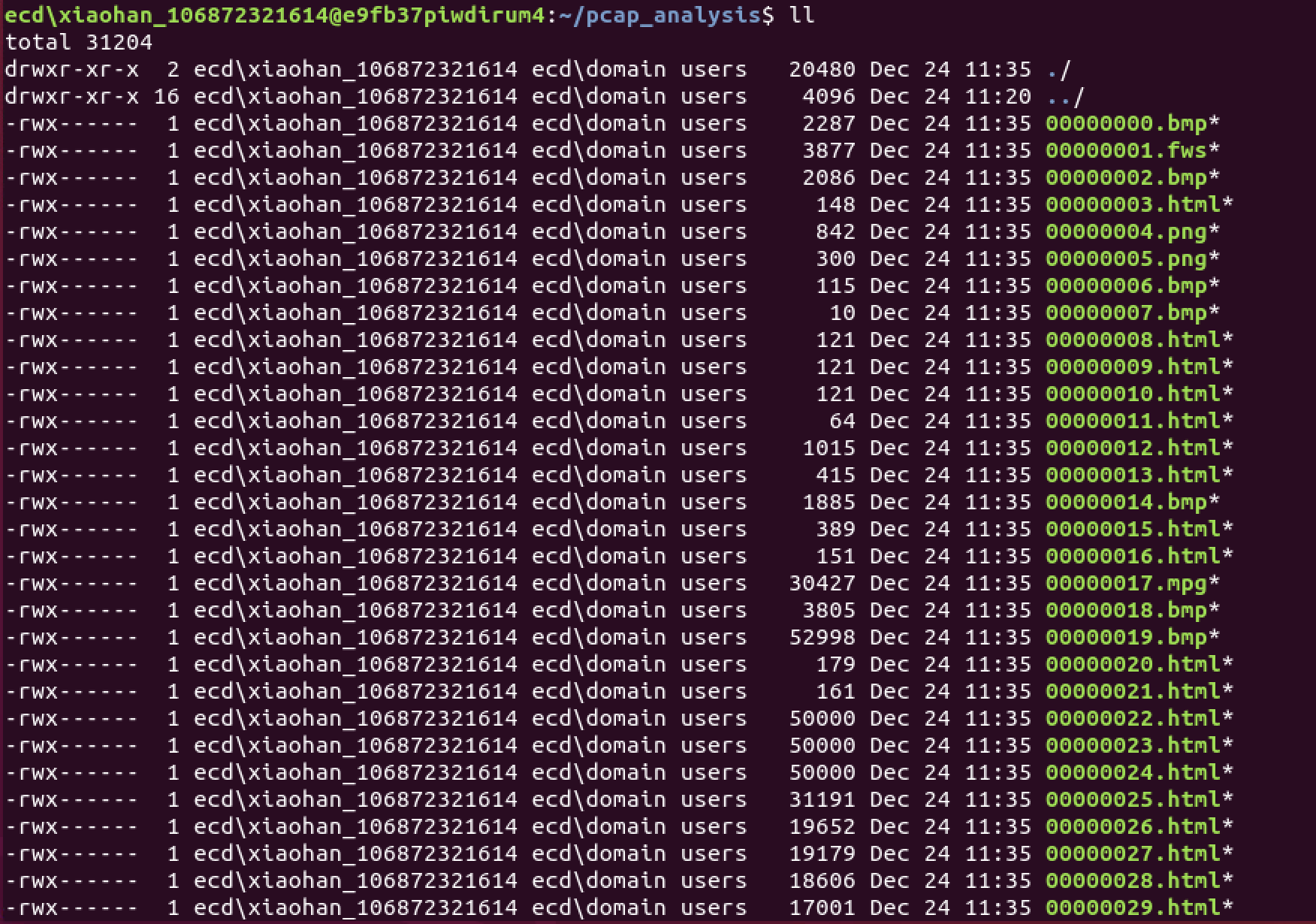
Task: Click the ll command in the prompt
Action: pyautogui.click(x=801, y=15)
